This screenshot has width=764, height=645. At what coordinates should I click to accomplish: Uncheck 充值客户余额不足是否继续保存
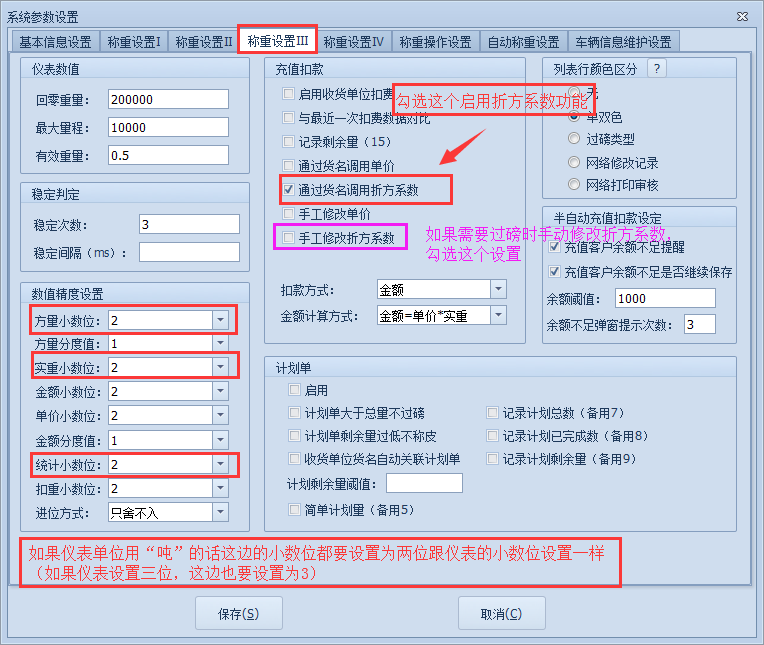click(x=554, y=271)
